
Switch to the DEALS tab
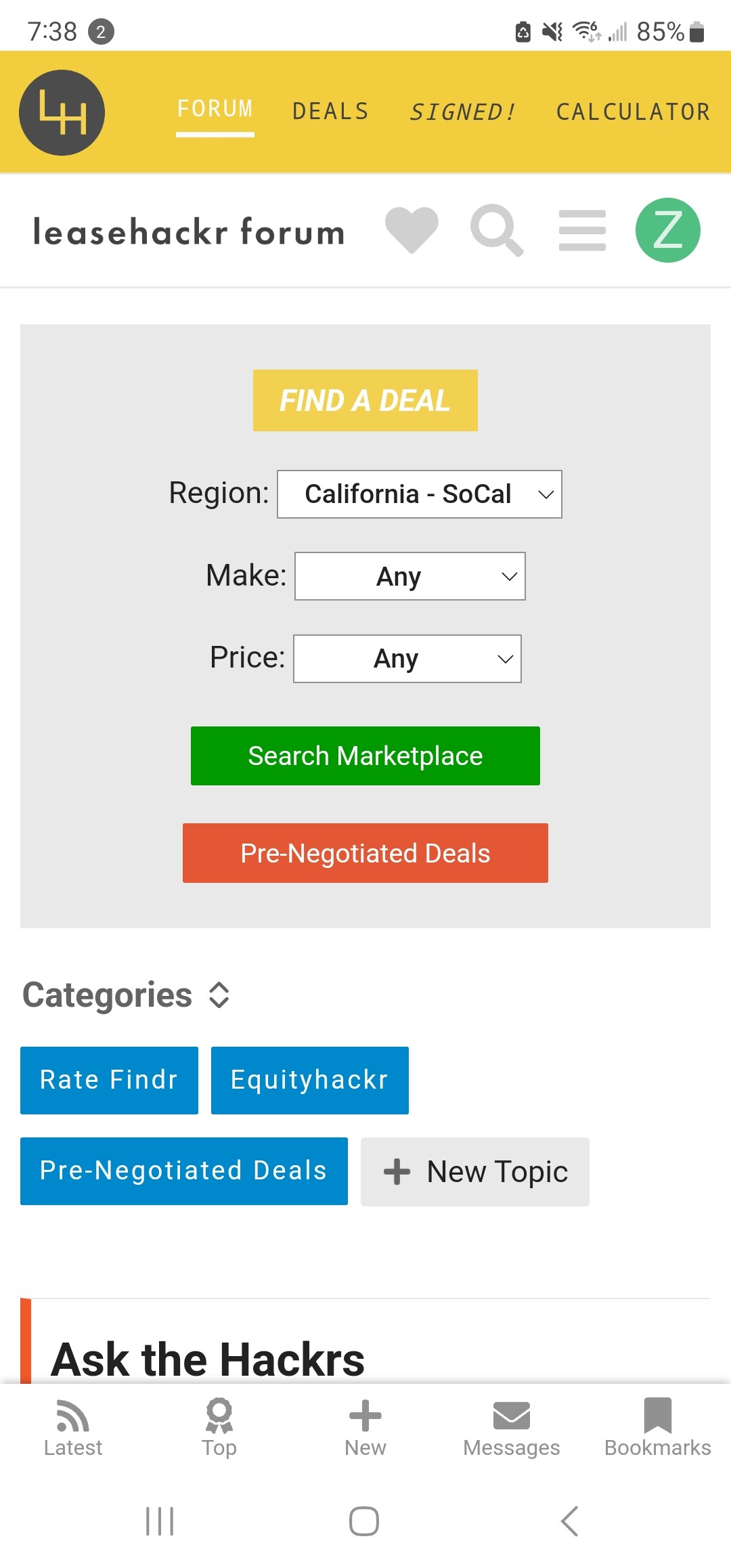pyautogui.click(x=331, y=112)
